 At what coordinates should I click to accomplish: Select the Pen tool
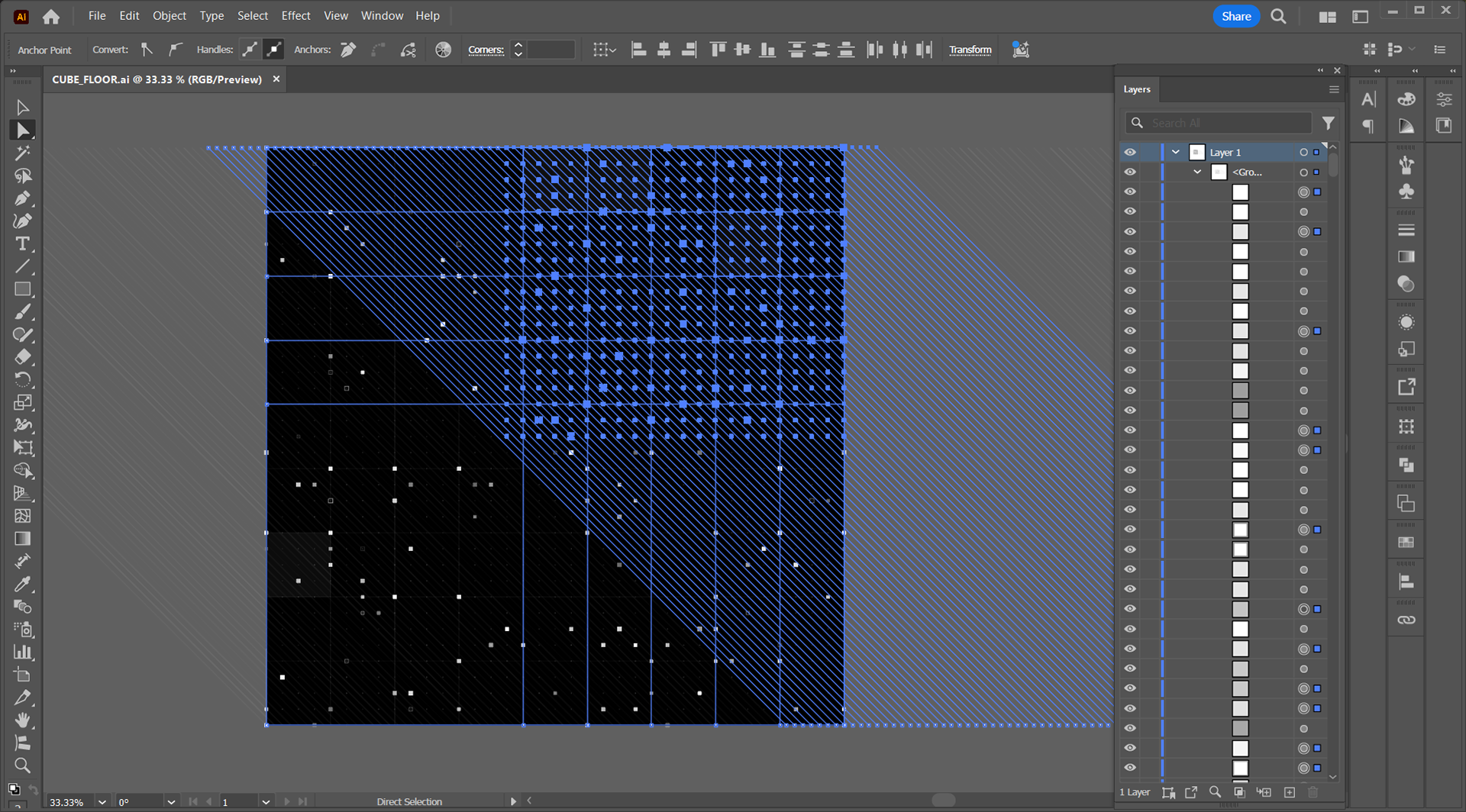22,198
